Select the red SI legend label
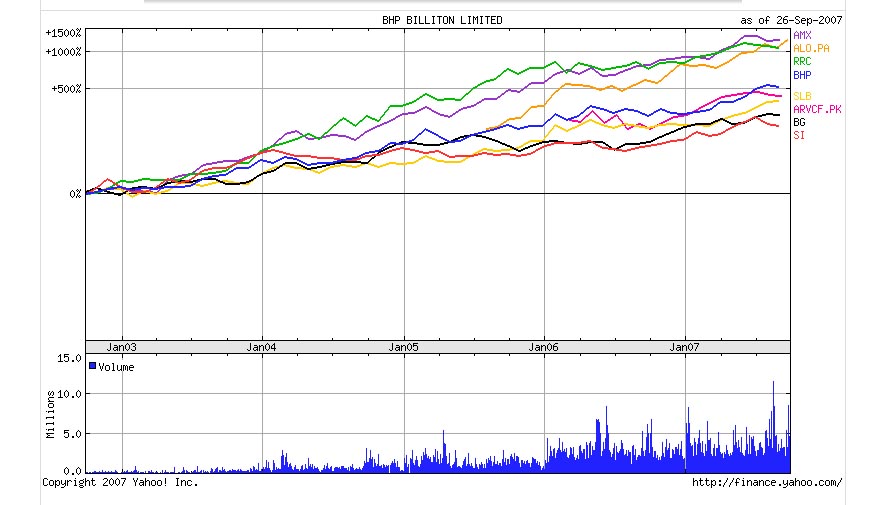The width and height of the screenshot is (881, 505). point(799,136)
